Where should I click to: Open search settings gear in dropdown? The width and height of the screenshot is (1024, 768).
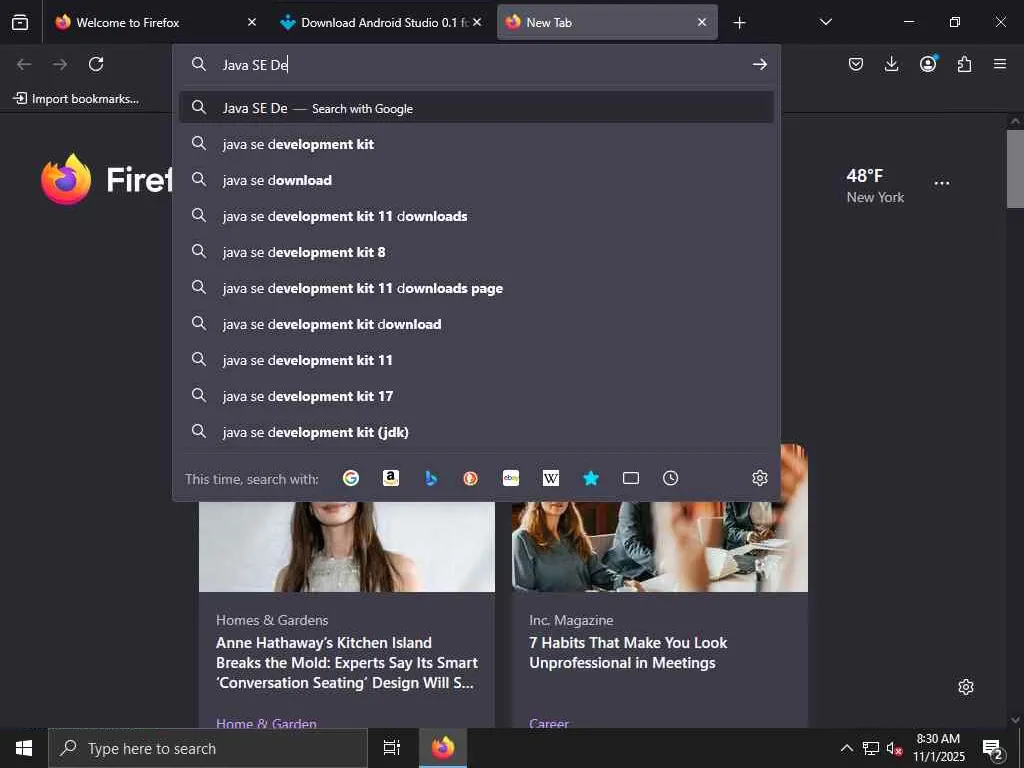[759, 478]
